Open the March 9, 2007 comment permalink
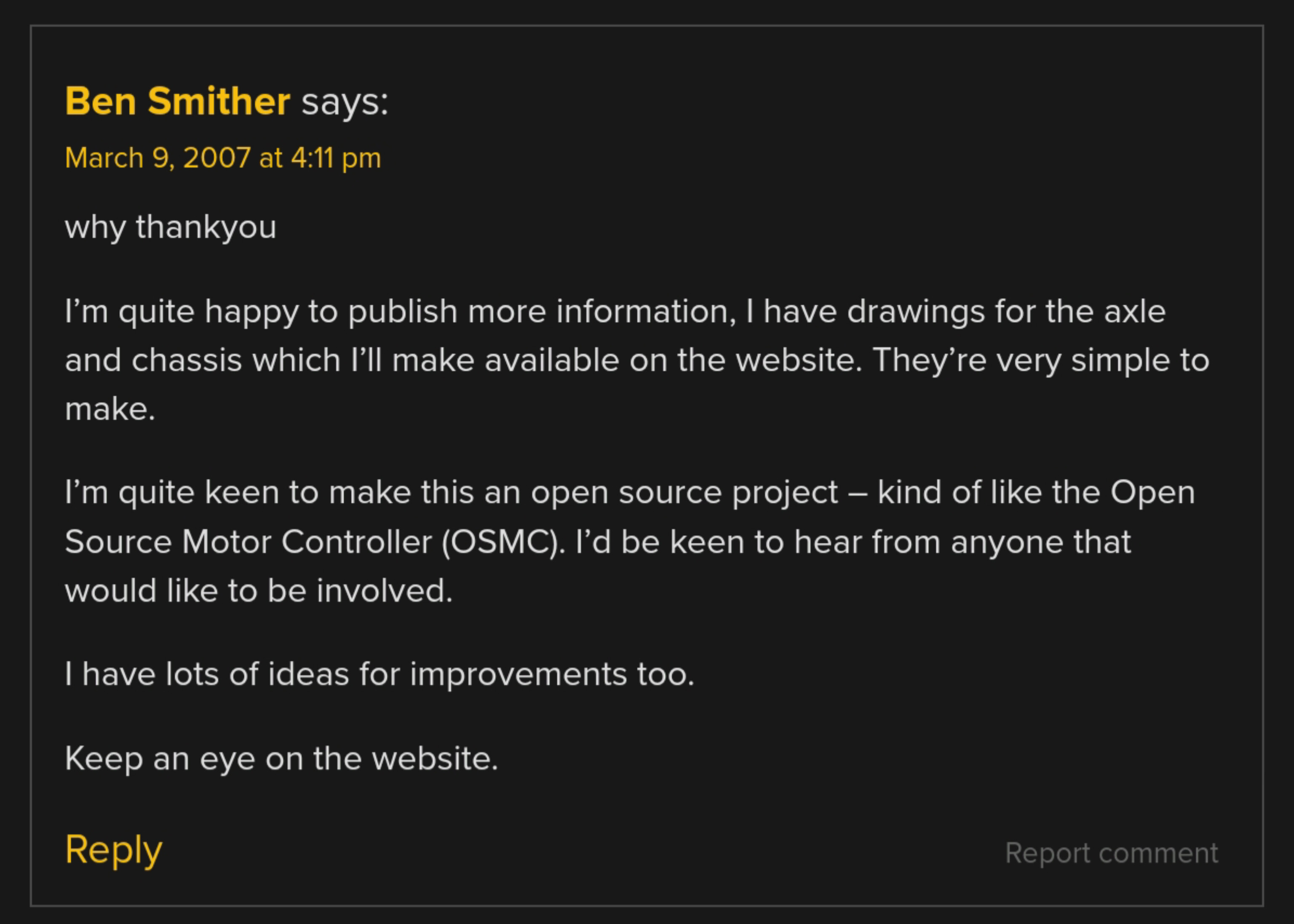 (x=222, y=158)
